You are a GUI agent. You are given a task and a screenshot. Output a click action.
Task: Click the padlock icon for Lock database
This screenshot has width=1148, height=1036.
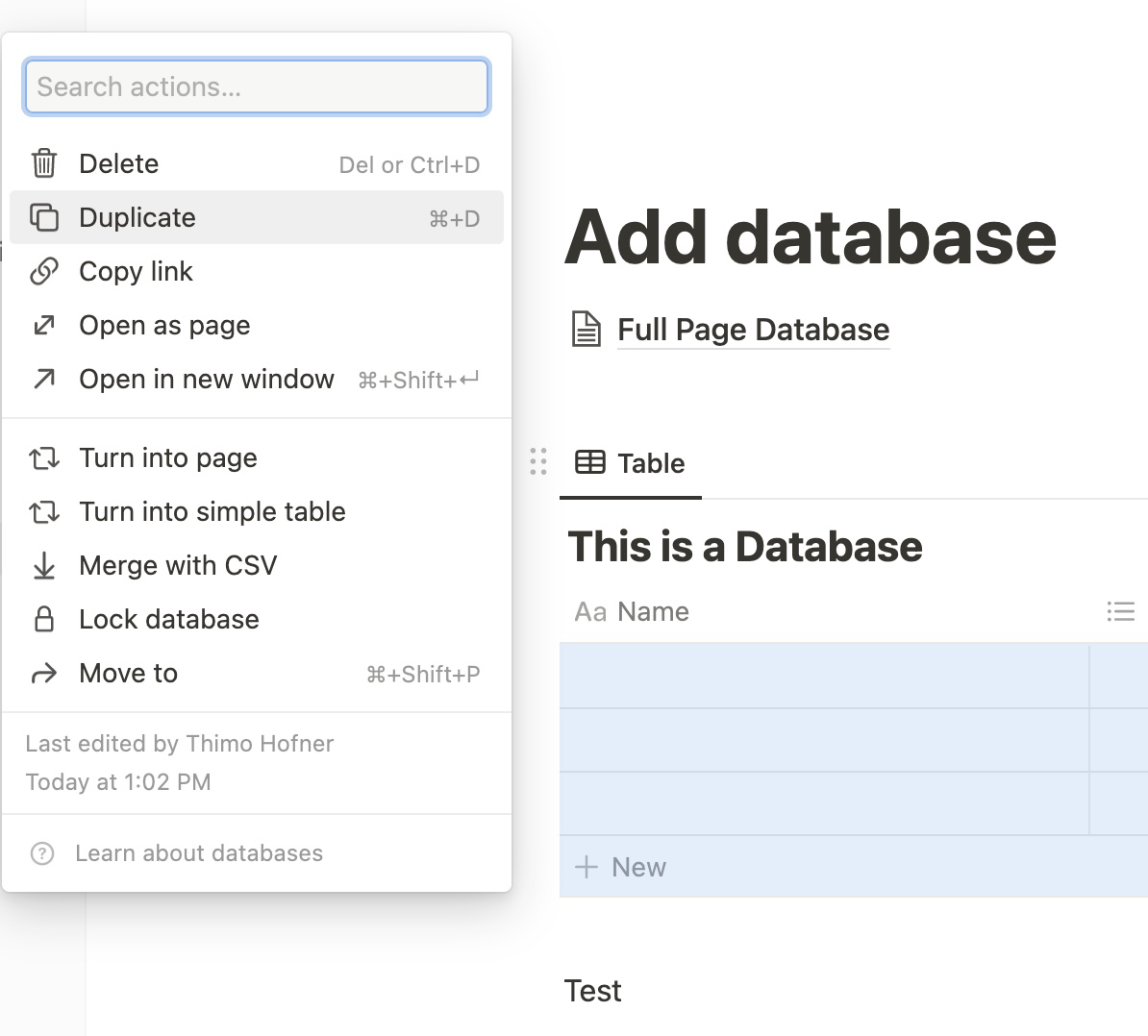click(x=44, y=620)
